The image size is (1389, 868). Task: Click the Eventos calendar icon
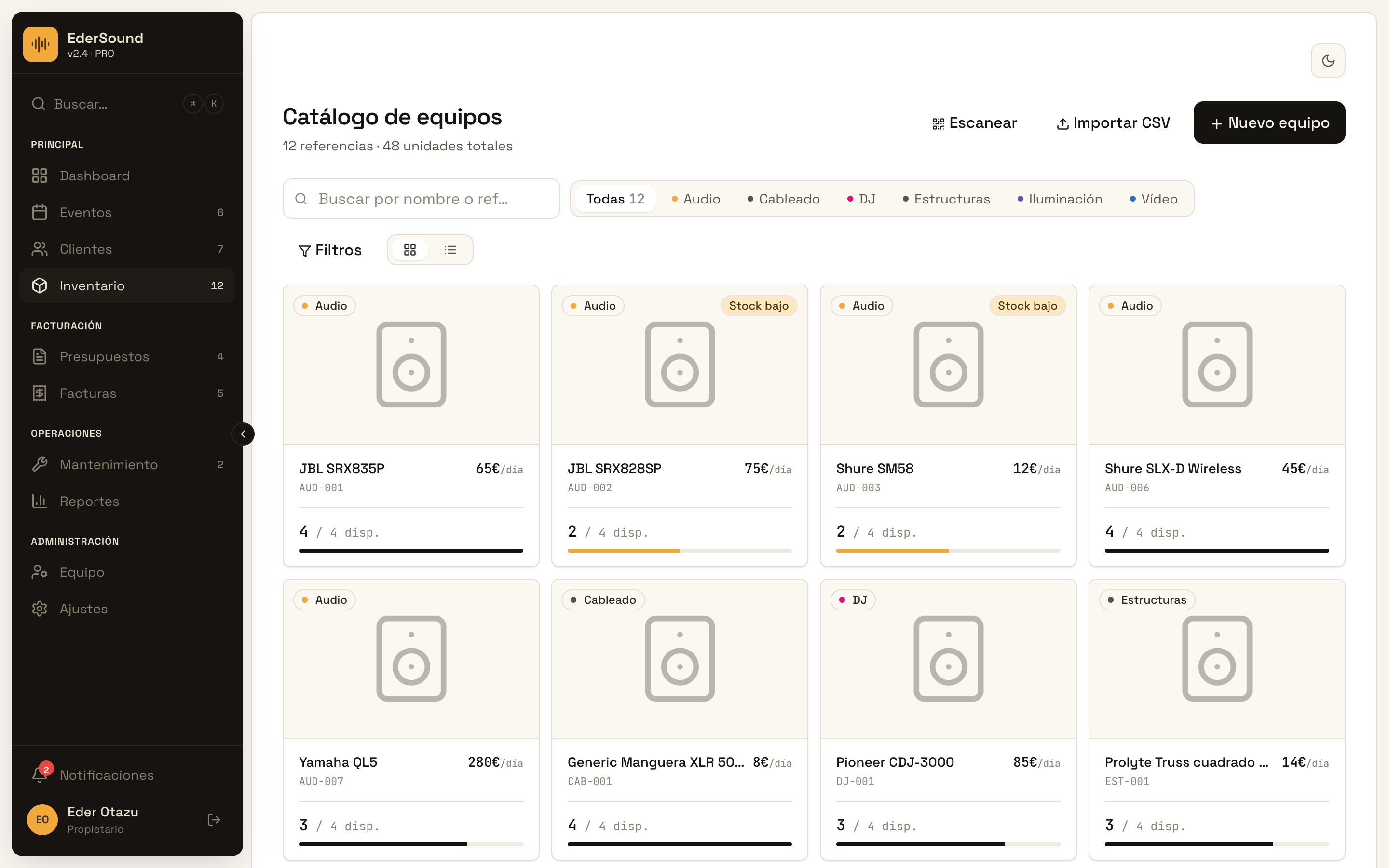coord(40,212)
